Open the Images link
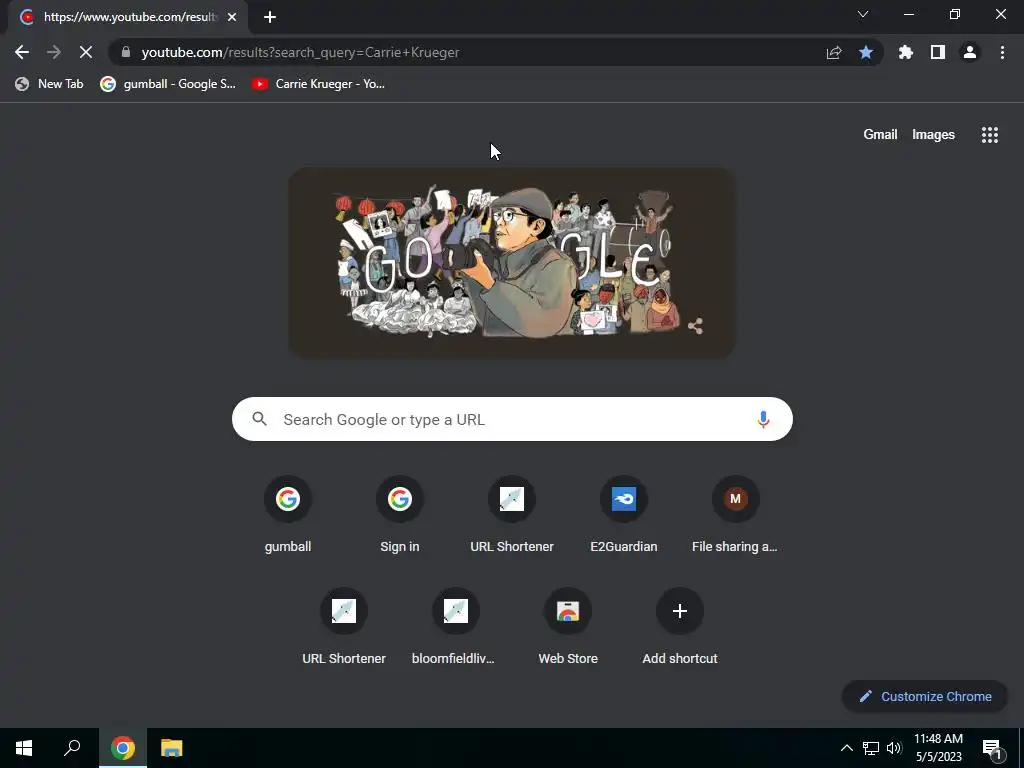This screenshot has width=1024, height=768. coord(933,135)
